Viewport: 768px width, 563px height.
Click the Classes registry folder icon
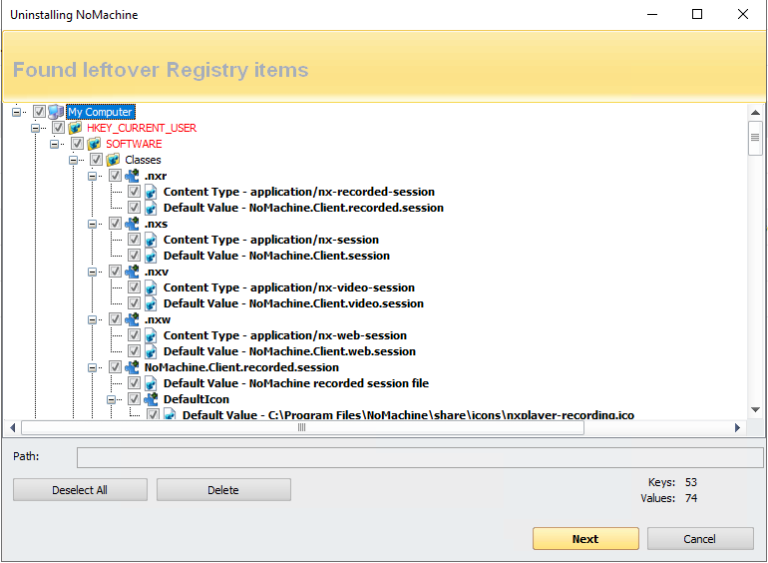point(113,160)
